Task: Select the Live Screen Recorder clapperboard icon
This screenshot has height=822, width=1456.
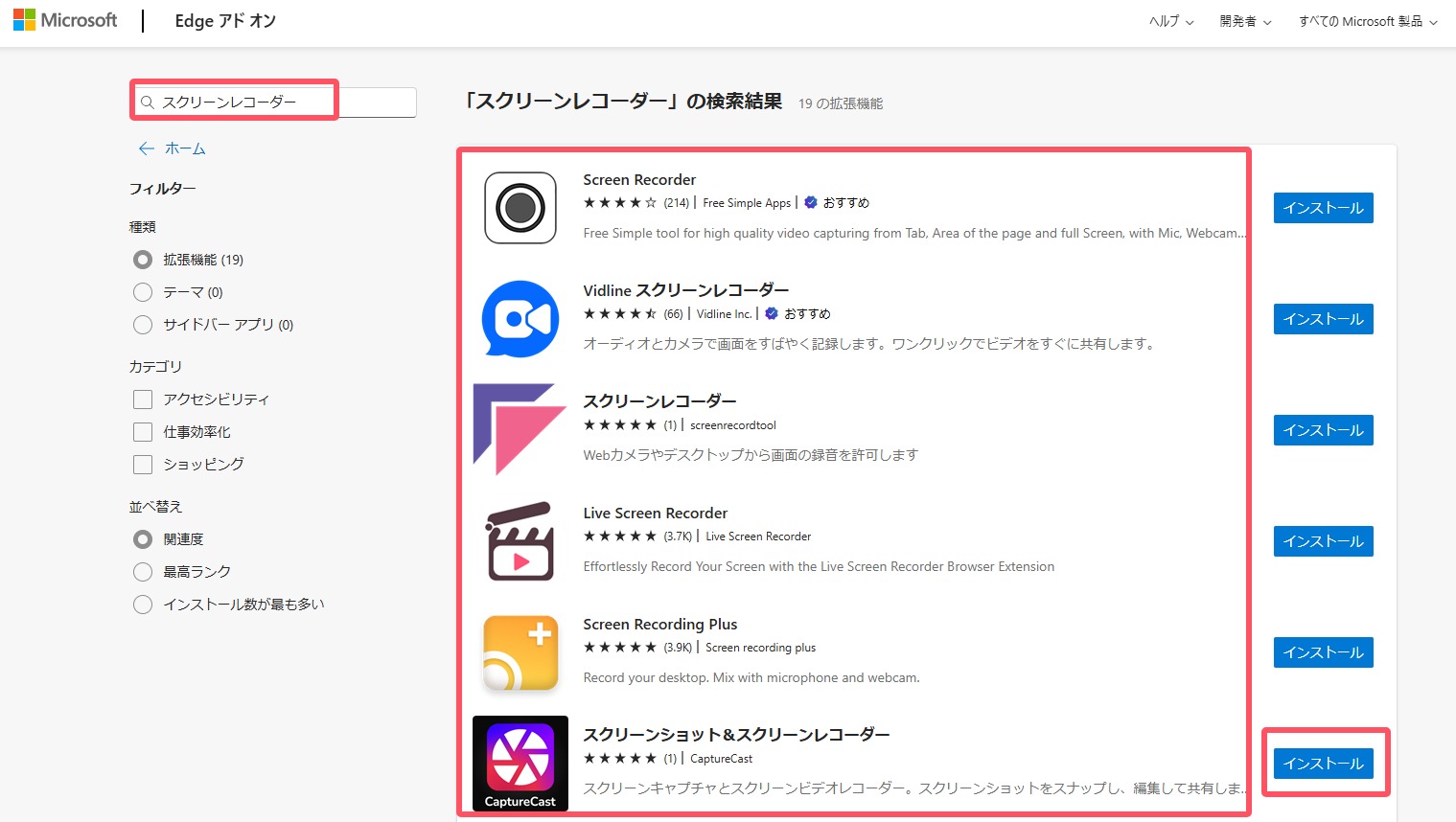Action: pos(520,541)
